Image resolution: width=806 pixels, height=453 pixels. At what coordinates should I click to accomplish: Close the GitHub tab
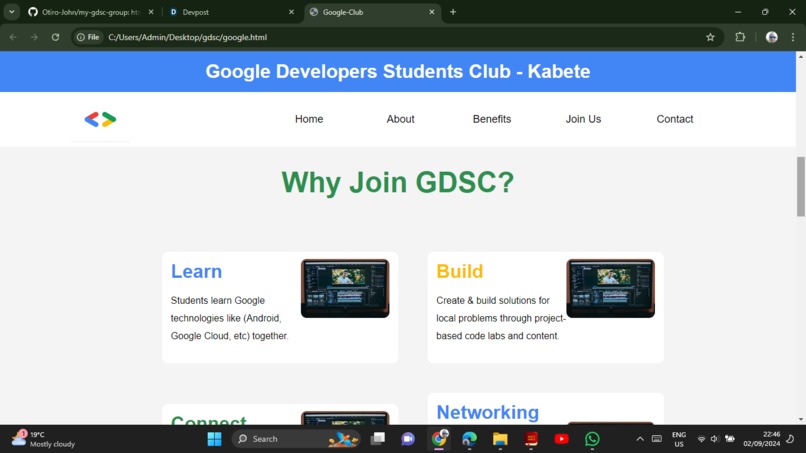pyautogui.click(x=151, y=12)
